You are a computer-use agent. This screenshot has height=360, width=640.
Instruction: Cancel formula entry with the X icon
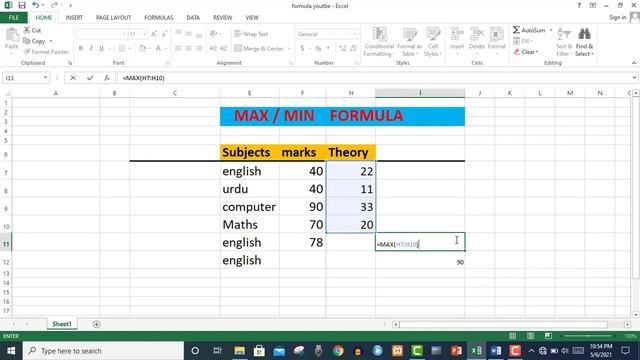click(73, 78)
